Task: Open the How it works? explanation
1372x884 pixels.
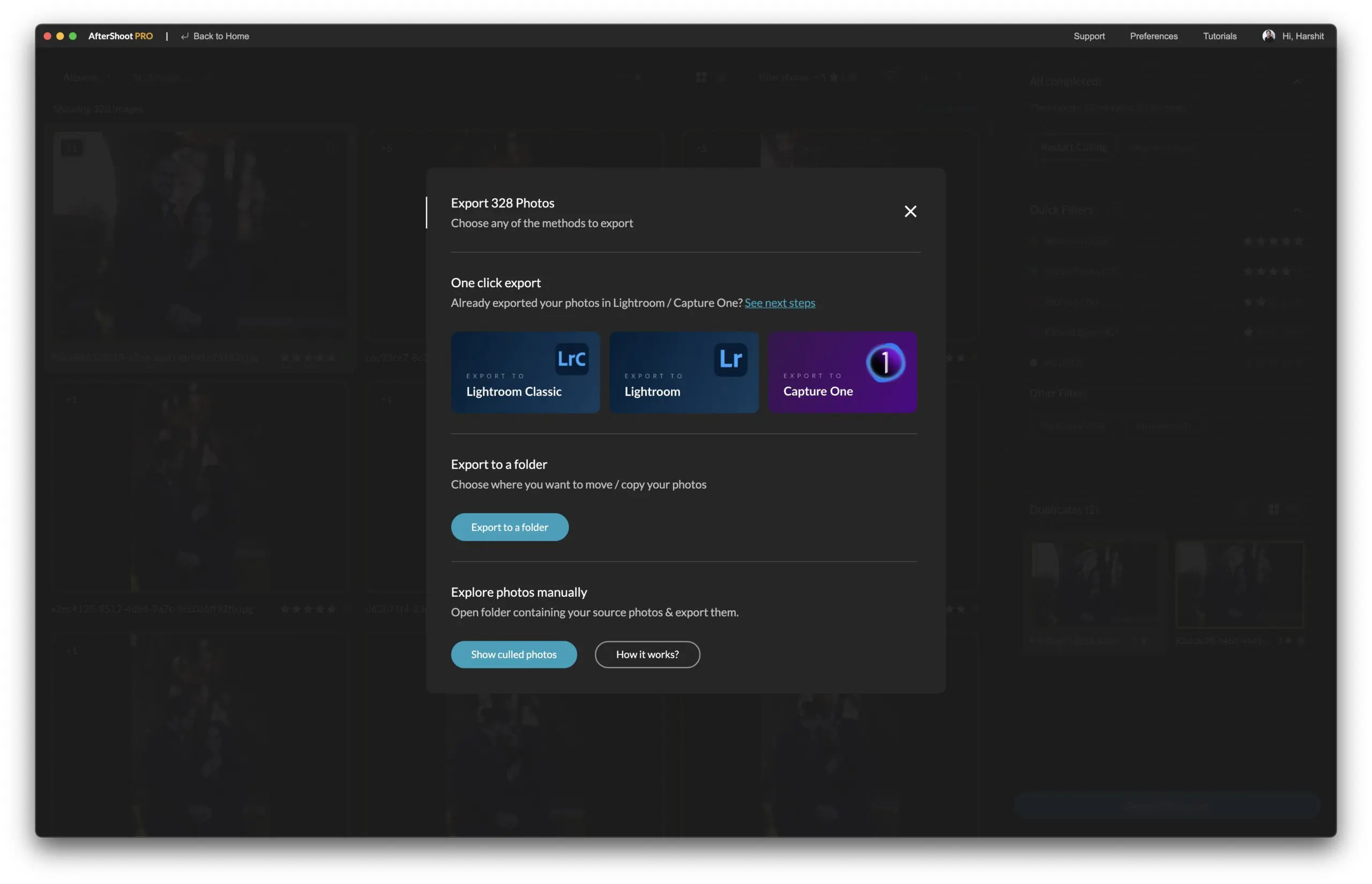Action: [647, 654]
